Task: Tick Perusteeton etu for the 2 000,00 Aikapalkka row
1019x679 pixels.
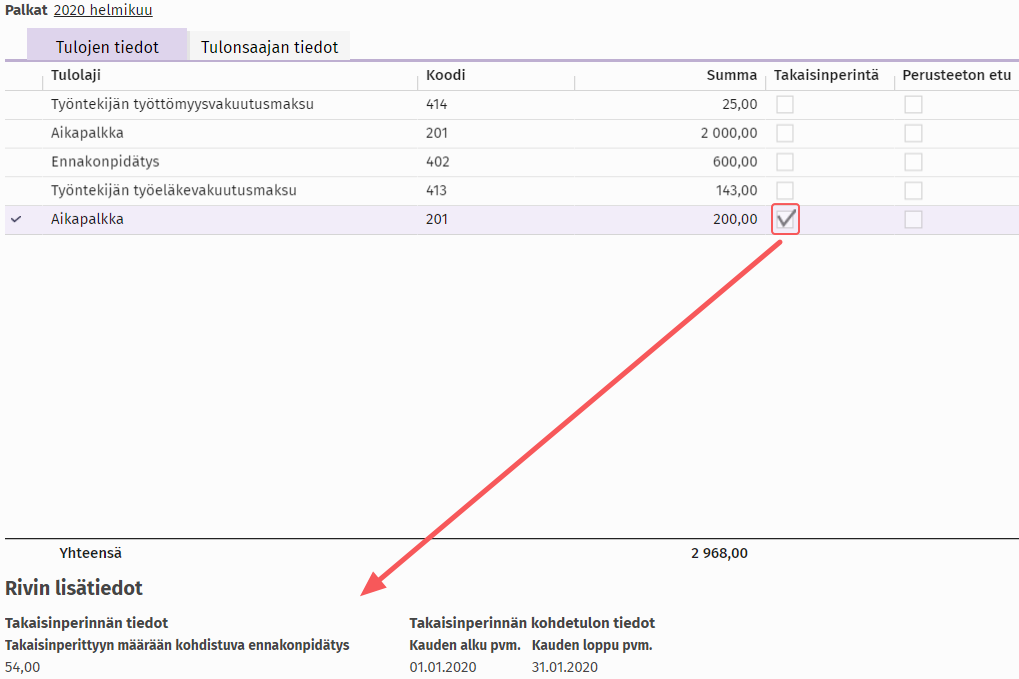Action: pyautogui.click(x=913, y=133)
